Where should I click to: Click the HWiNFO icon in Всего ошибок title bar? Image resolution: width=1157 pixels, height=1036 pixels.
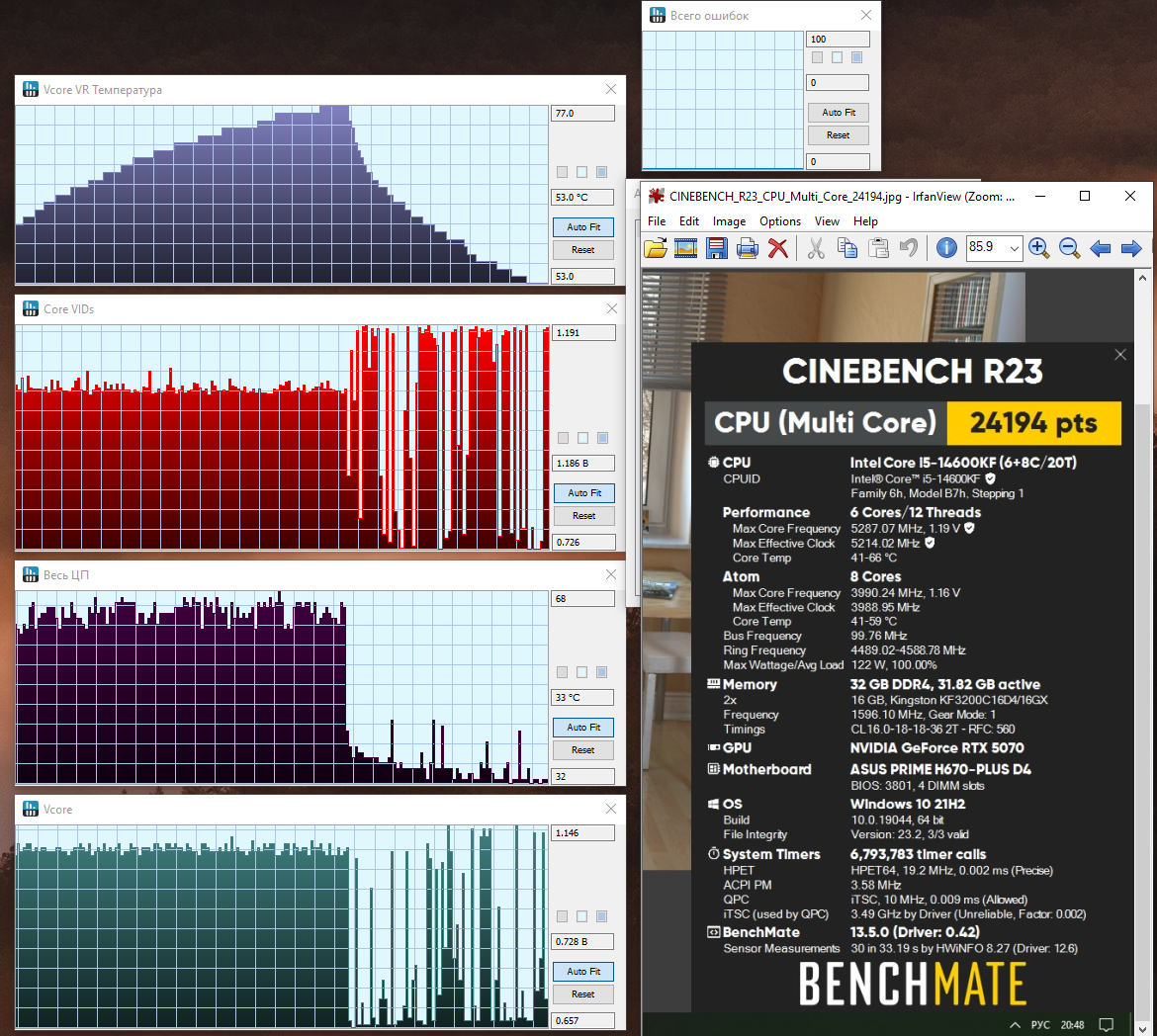pos(658,15)
